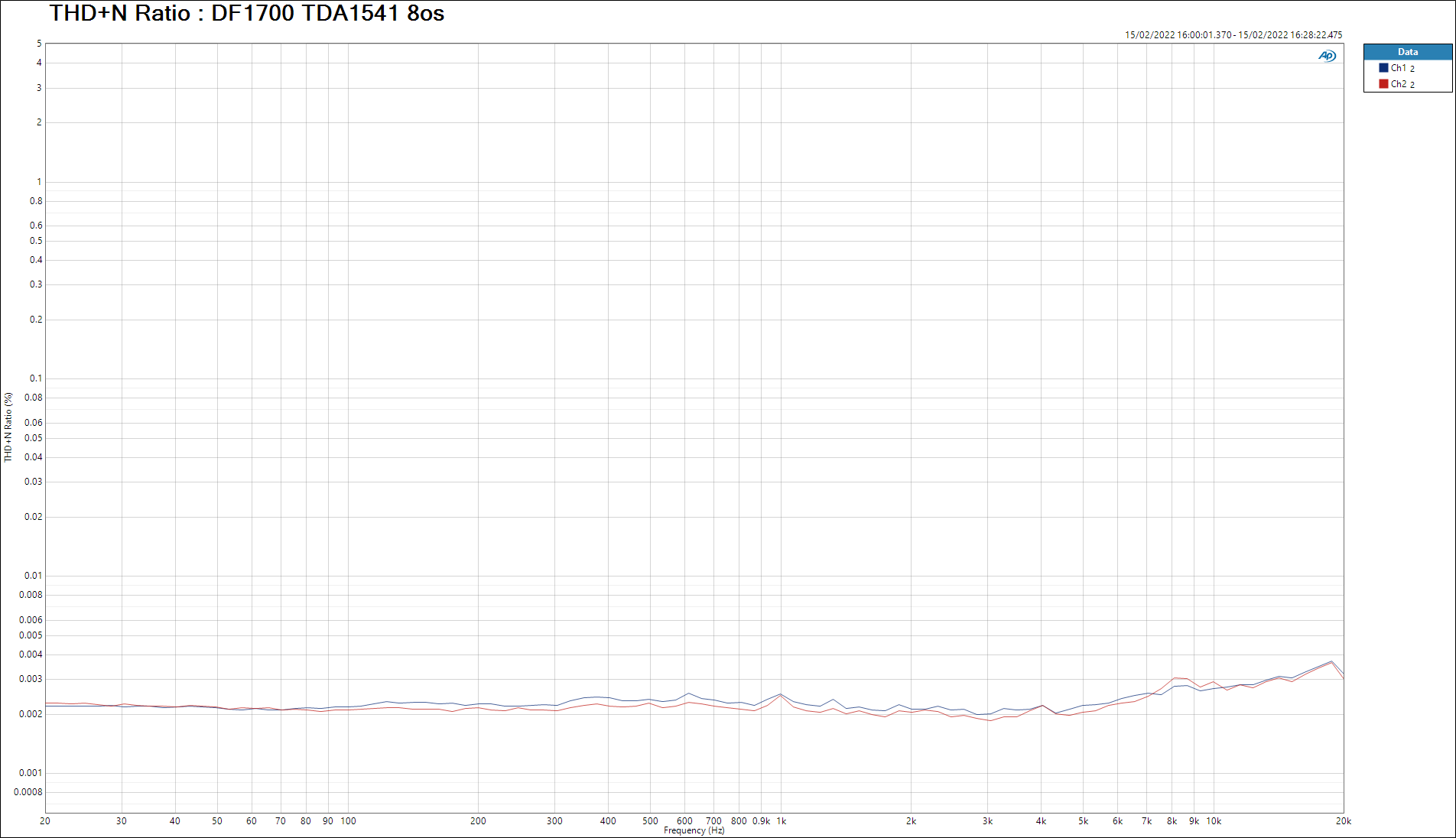Click the 10k tick on the frequency axis
1456x838 pixels.
coord(1214,821)
